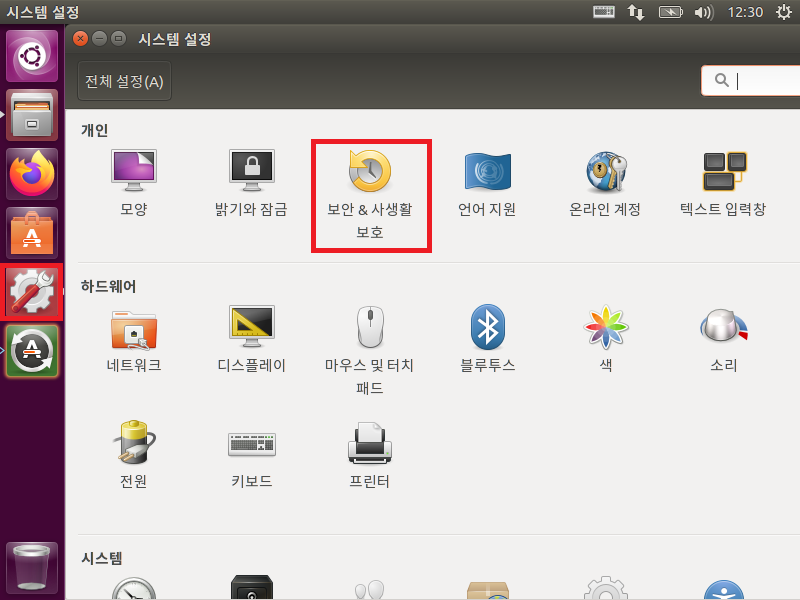Click the 시스템 section heading
This screenshot has height=600, width=800.
point(102,558)
